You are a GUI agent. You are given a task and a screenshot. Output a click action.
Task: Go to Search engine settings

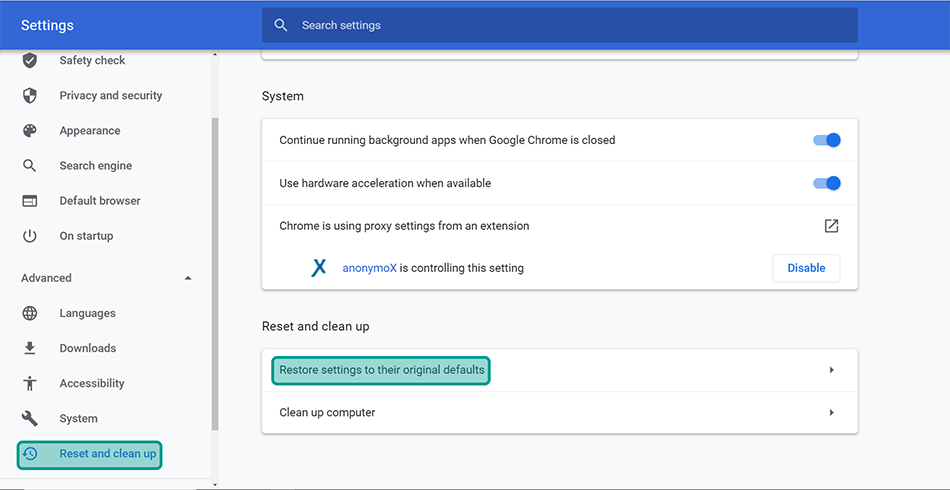click(96, 165)
